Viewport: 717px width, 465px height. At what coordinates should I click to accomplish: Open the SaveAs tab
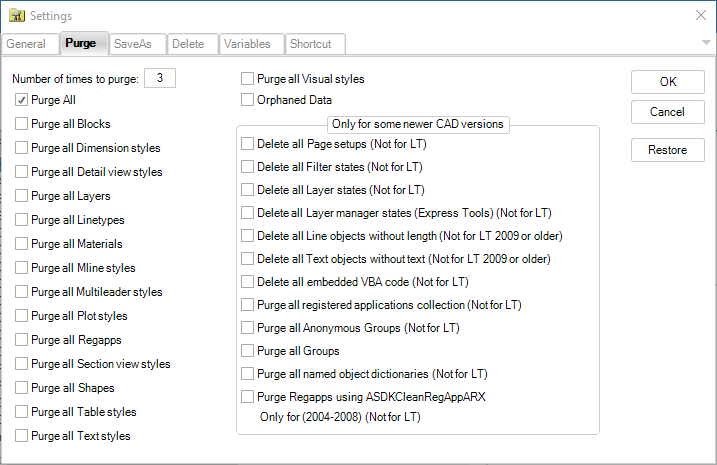pyautogui.click(x=134, y=44)
